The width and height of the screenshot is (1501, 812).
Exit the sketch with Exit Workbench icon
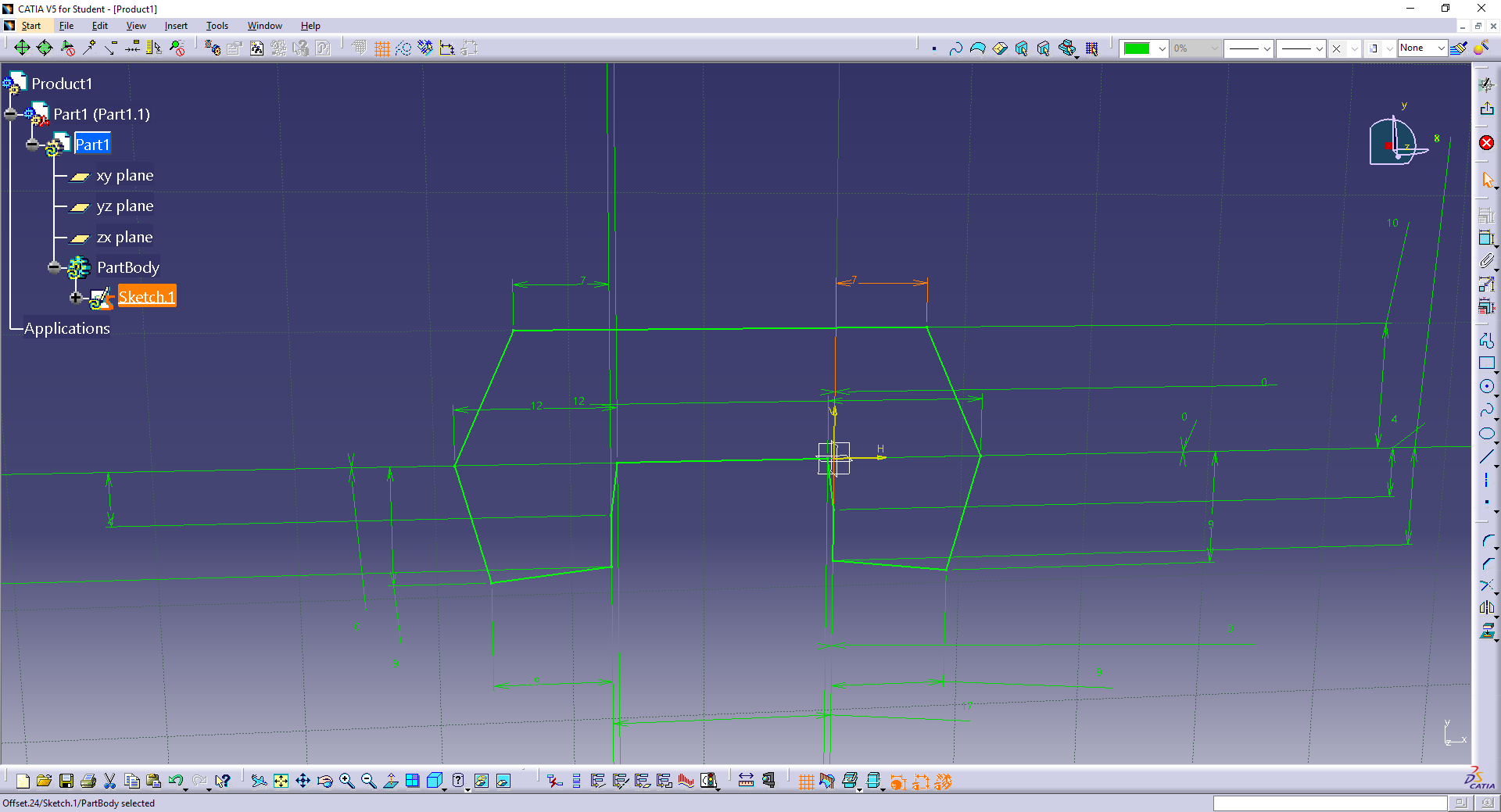pyautogui.click(x=1487, y=109)
